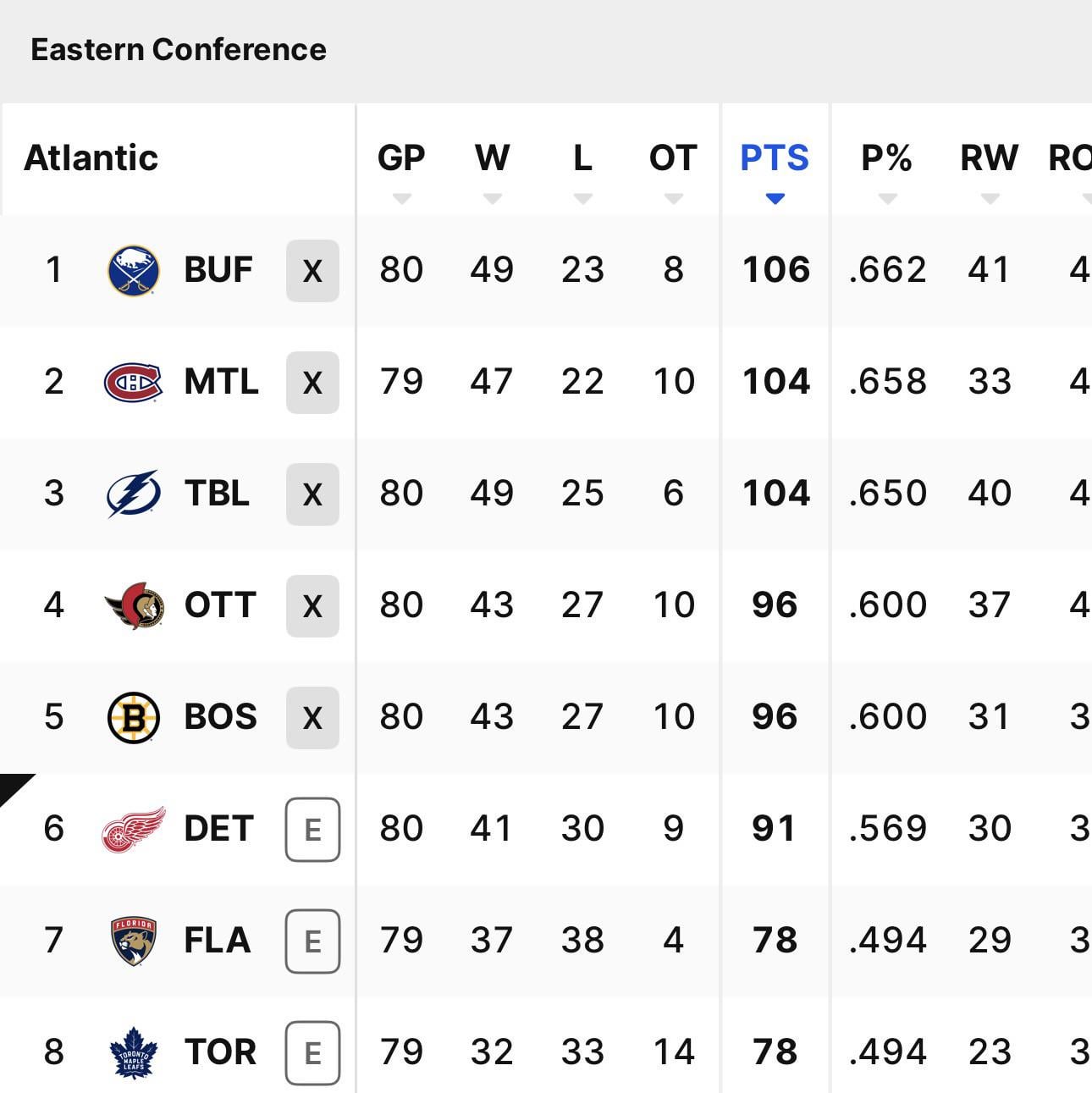Click the Ottawa Senators team logo
Viewport: 1092px width, 1093px height.
click(135, 606)
